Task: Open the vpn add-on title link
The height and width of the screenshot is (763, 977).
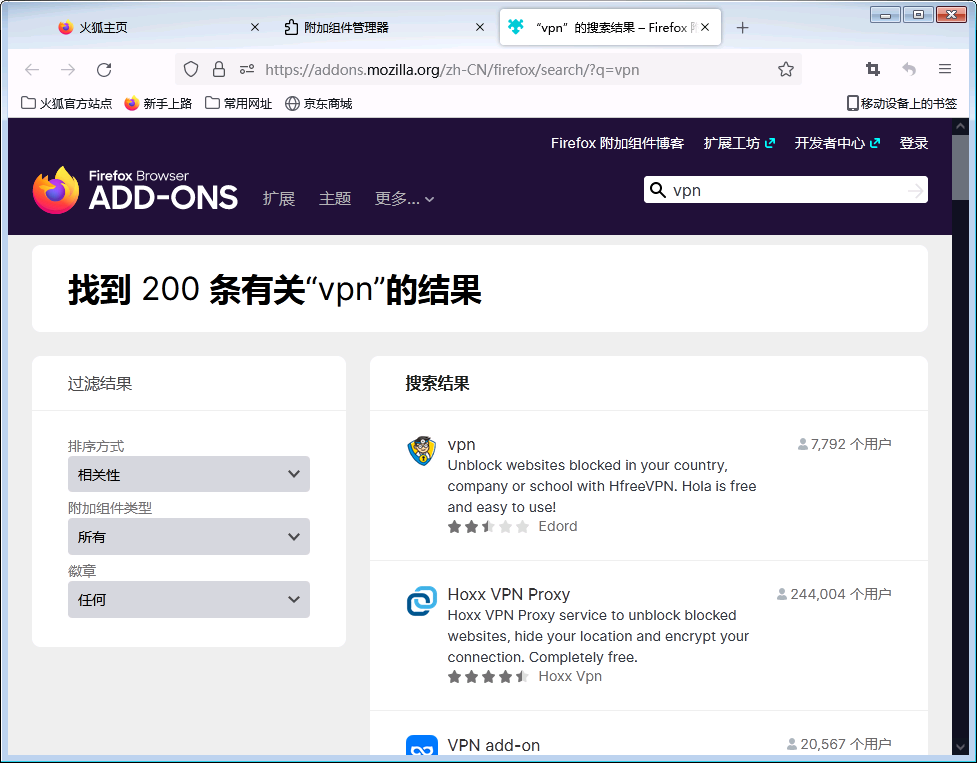Action: (461, 445)
